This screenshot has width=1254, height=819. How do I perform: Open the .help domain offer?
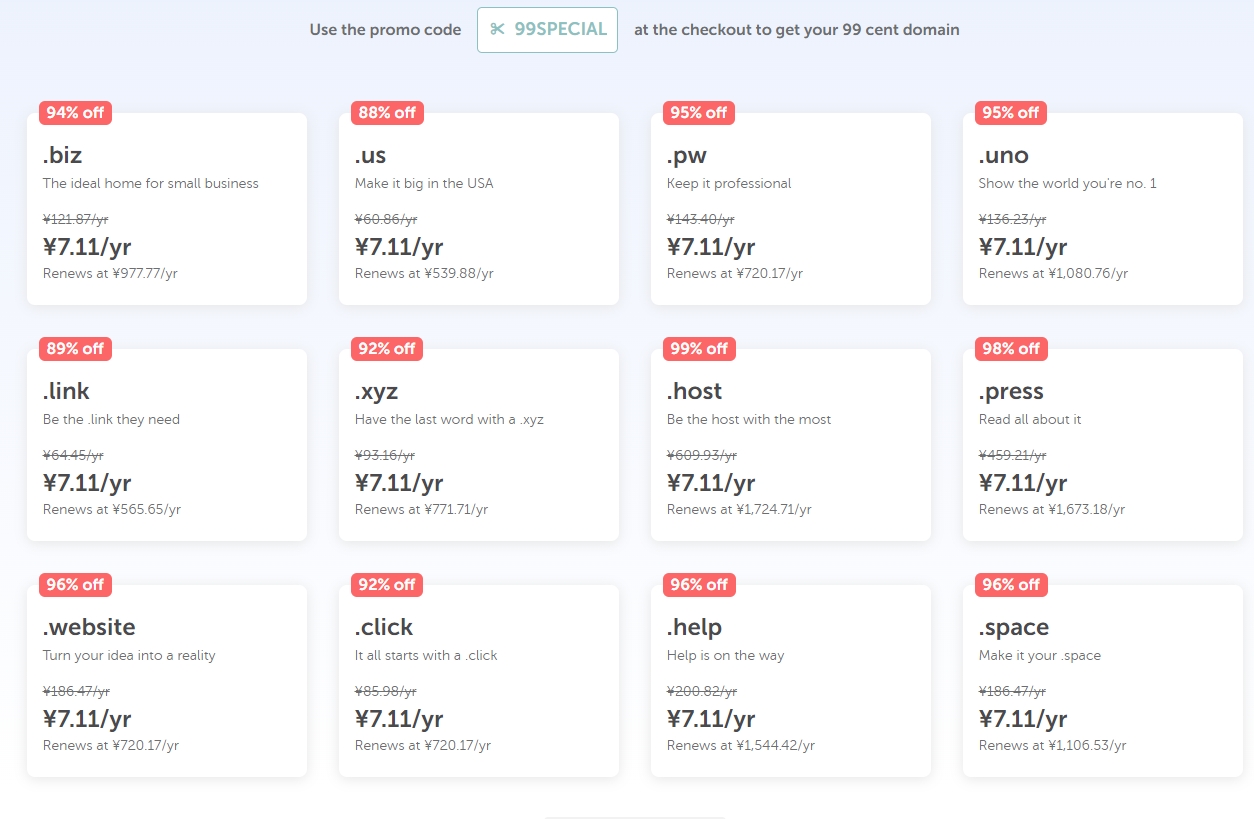point(790,681)
